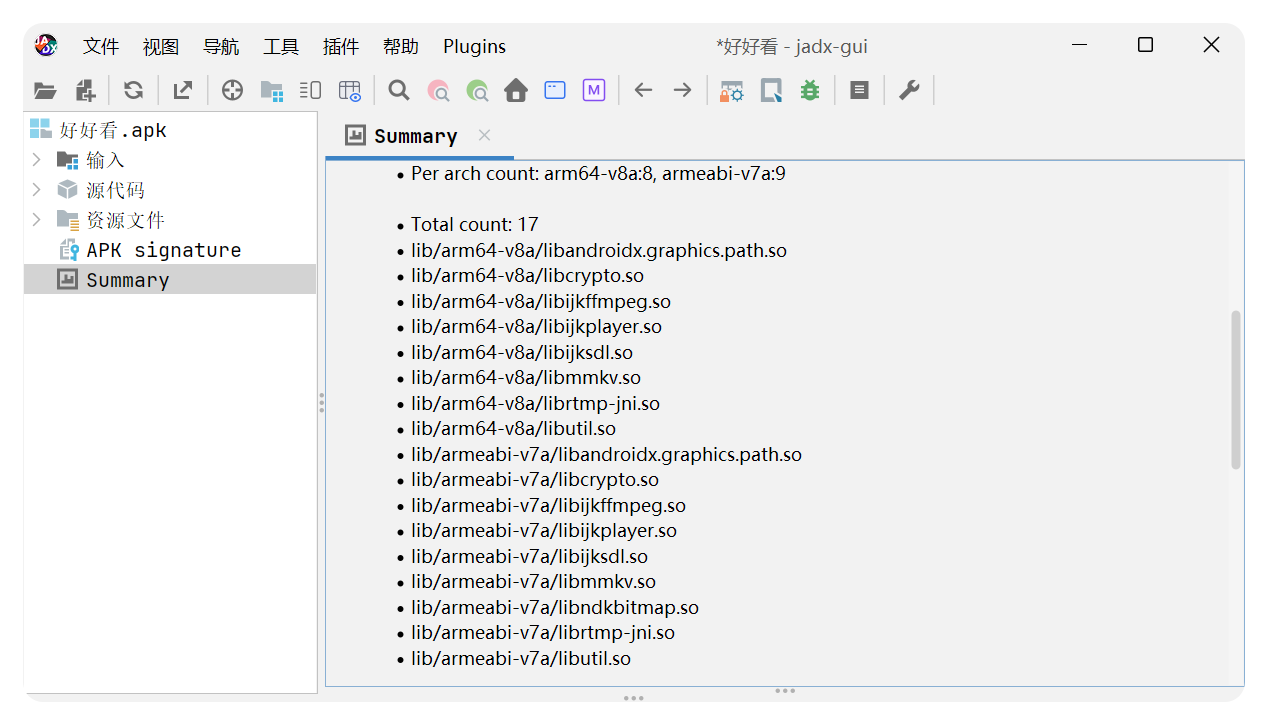The width and height of the screenshot is (1268, 725).
Task: Toggle the preview tab icon
Action: pos(310,91)
